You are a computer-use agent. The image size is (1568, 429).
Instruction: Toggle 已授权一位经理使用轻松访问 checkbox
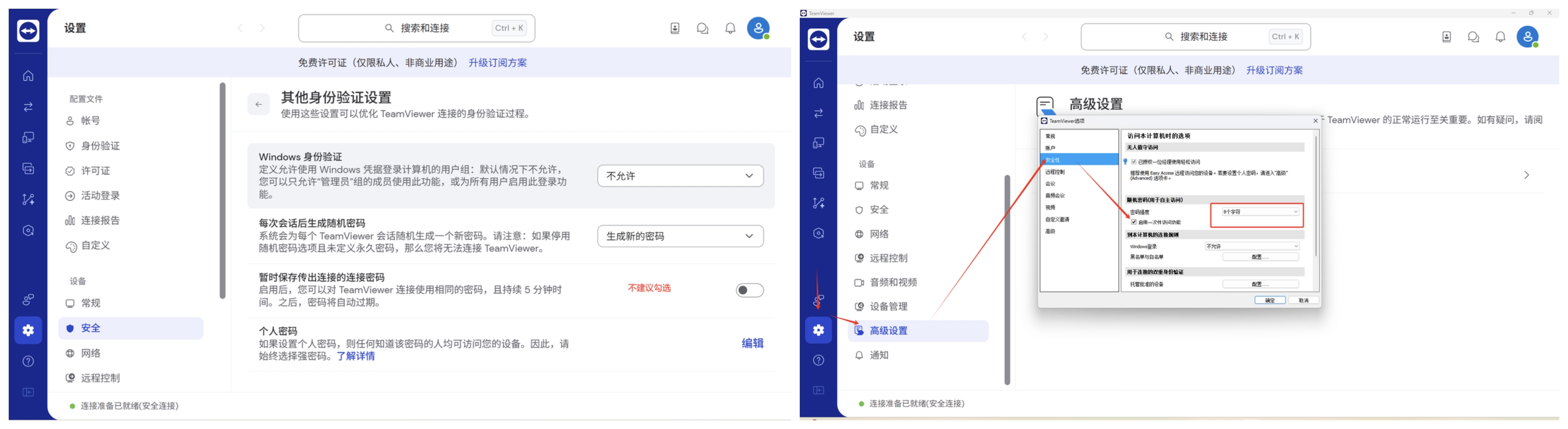pyautogui.click(x=1133, y=162)
